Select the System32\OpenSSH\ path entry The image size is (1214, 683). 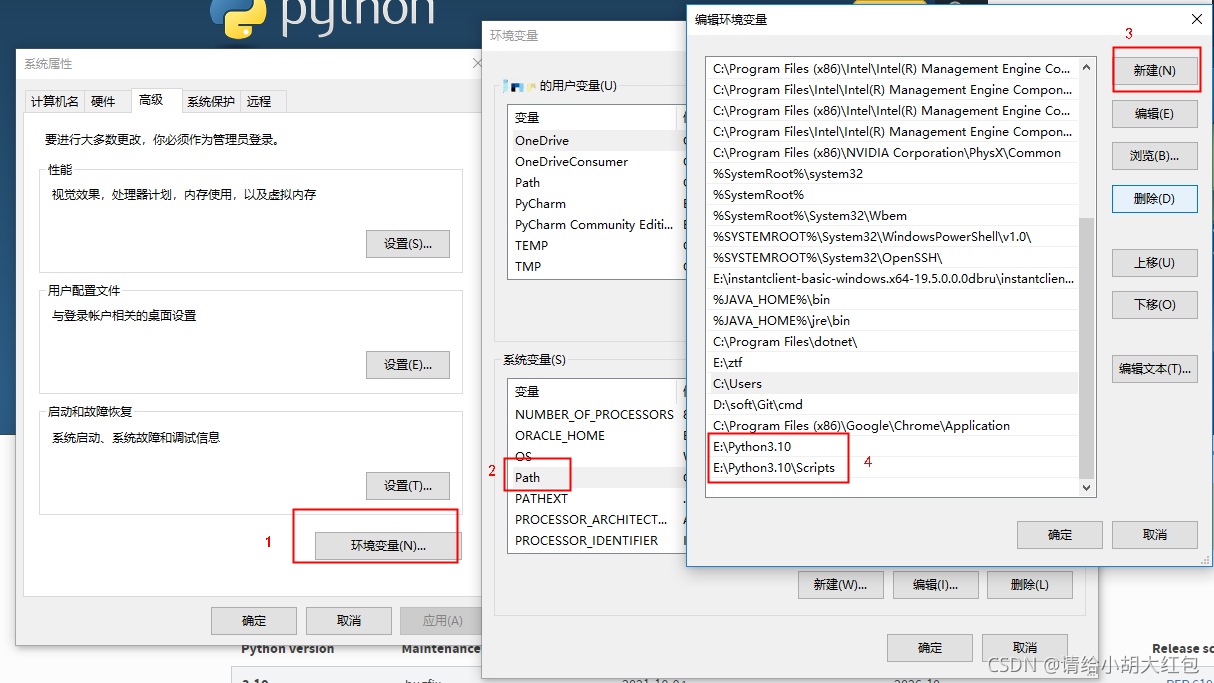[x=894, y=258]
